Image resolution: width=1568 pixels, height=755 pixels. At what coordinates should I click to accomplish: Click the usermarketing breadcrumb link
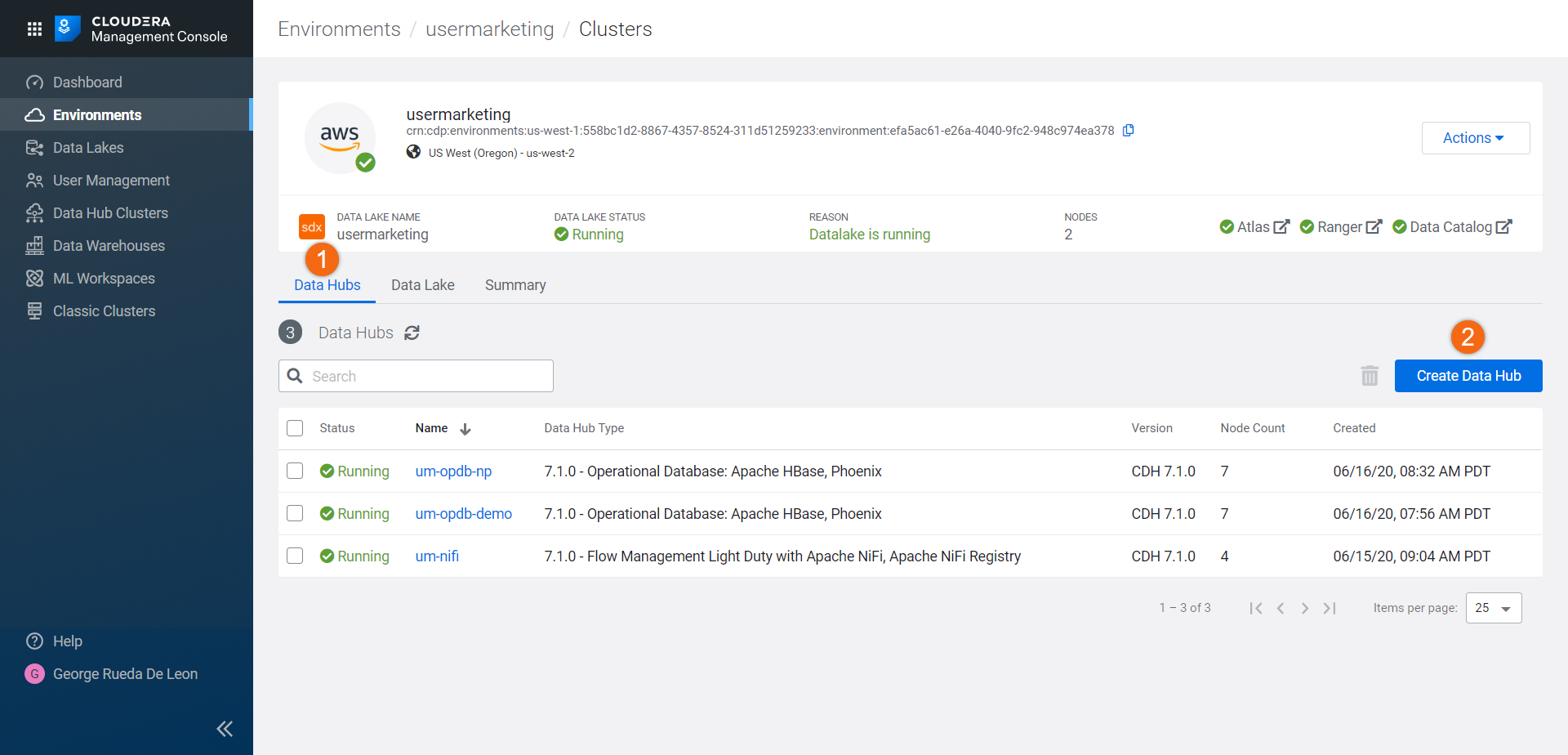click(490, 29)
